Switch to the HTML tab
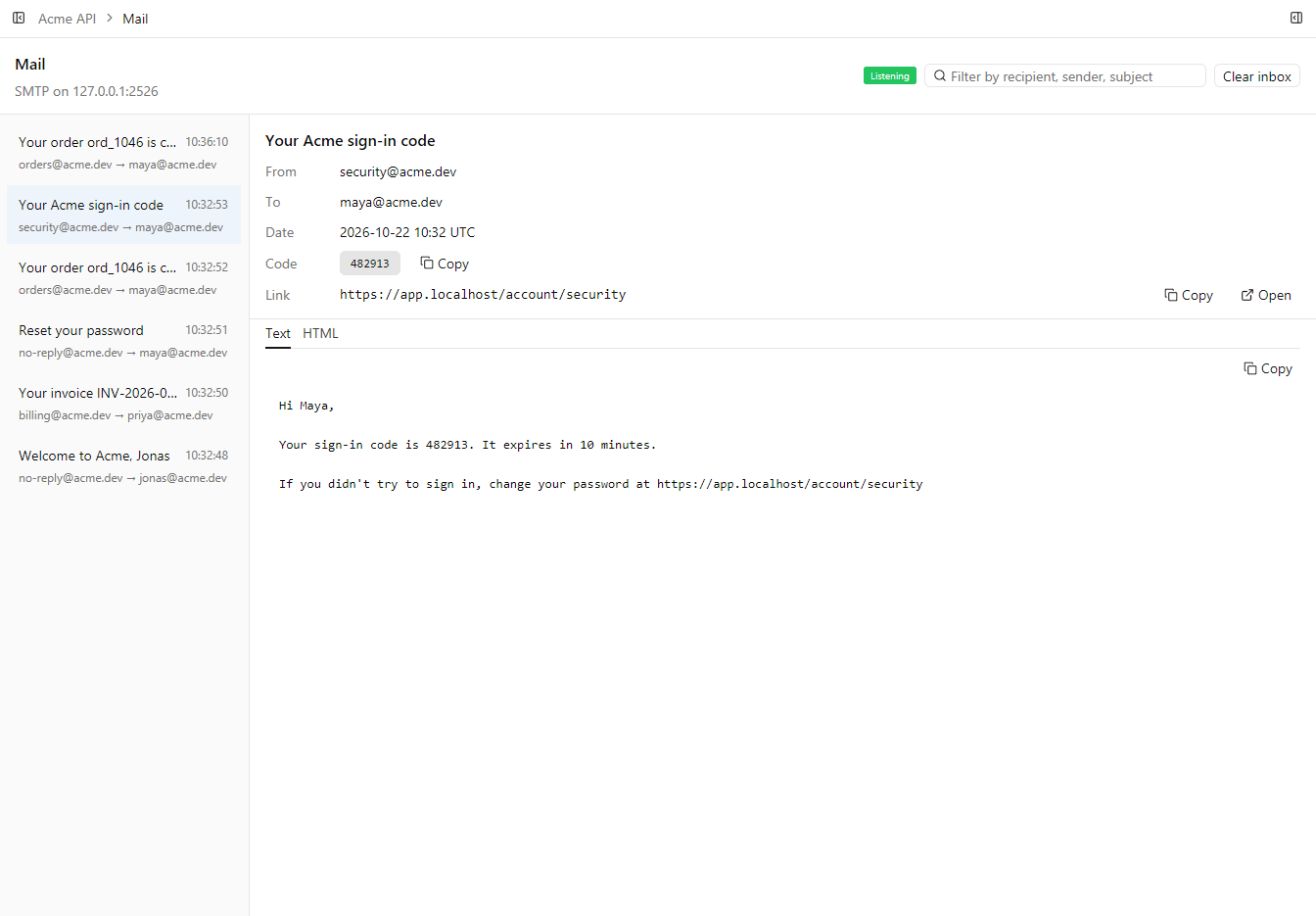The height and width of the screenshot is (916, 1316). [320, 333]
